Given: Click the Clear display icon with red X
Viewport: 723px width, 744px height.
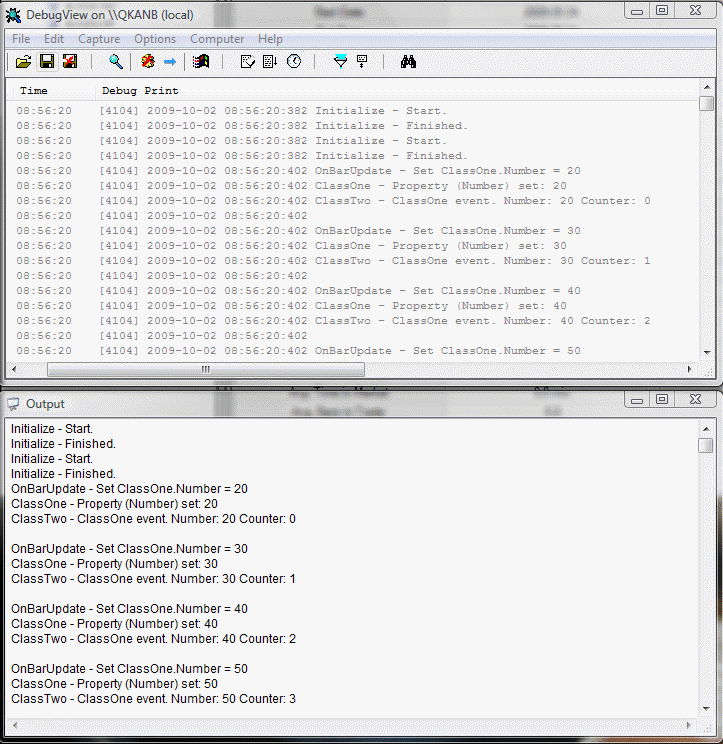Looking at the screenshot, I should (70, 62).
